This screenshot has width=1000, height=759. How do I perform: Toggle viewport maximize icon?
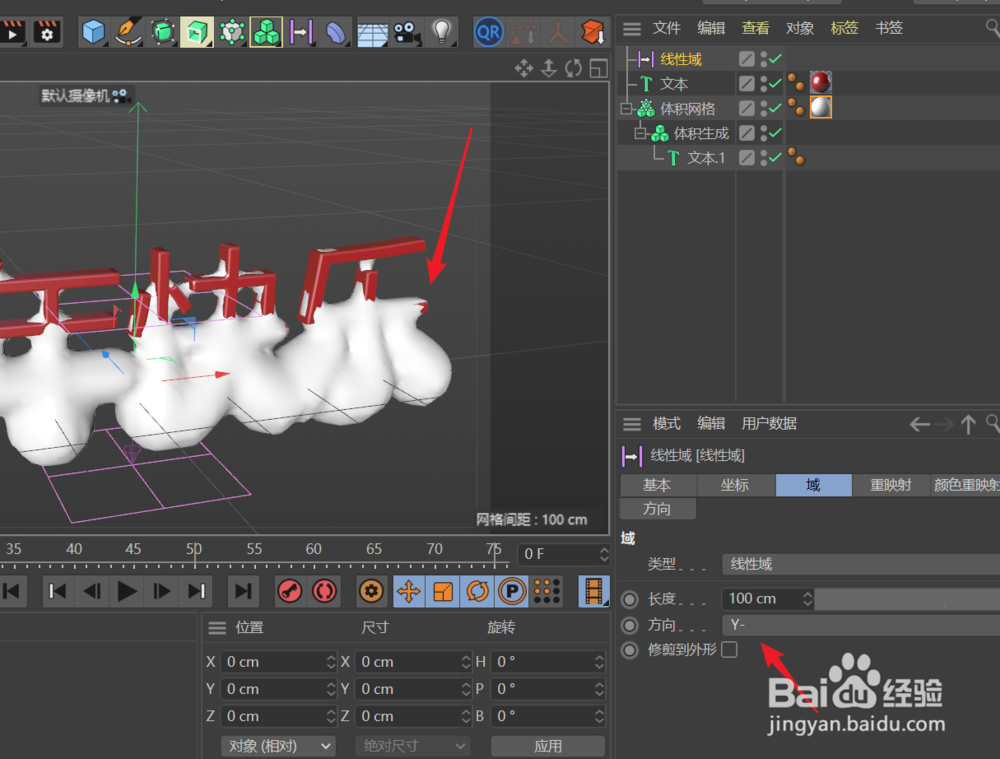pos(598,68)
